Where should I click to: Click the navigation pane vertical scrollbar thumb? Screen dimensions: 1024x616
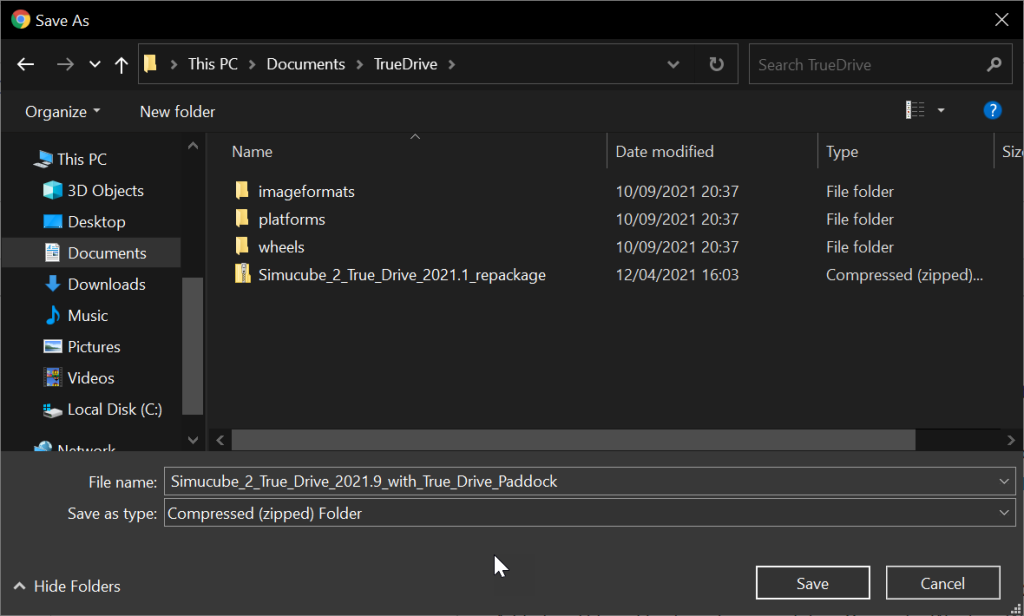coord(193,346)
